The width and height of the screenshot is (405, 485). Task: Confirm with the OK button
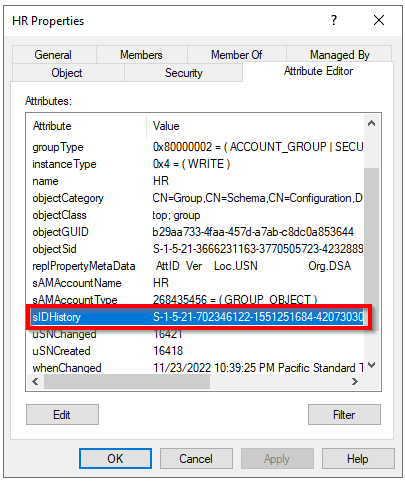[x=115, y=459]
